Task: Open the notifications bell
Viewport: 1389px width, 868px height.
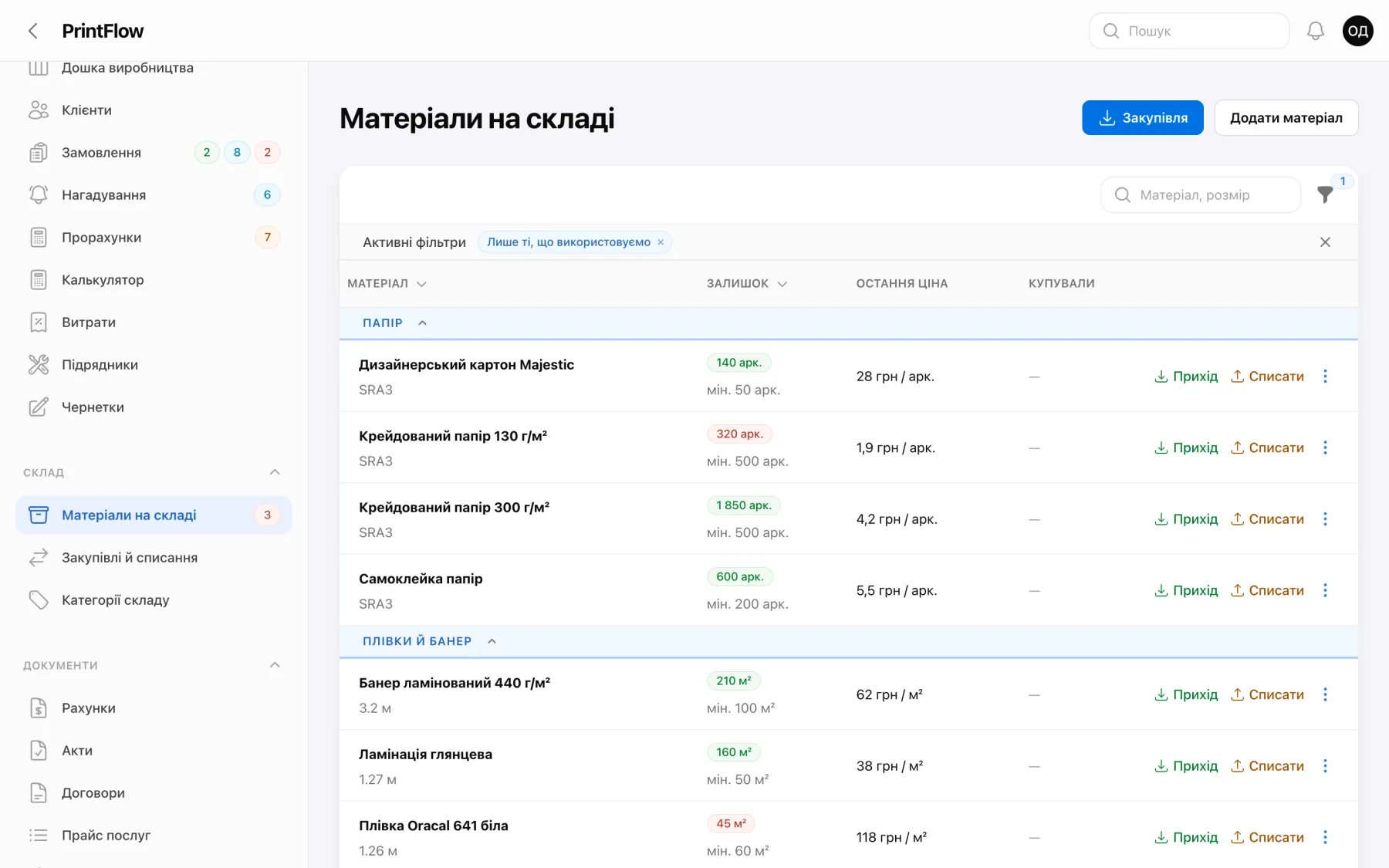Action: pyautogui.click(x=1315, y=31)
